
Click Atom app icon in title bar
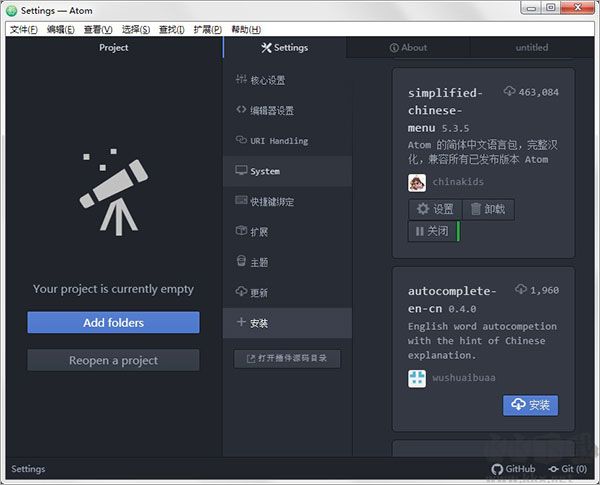[x=12, y=11]
